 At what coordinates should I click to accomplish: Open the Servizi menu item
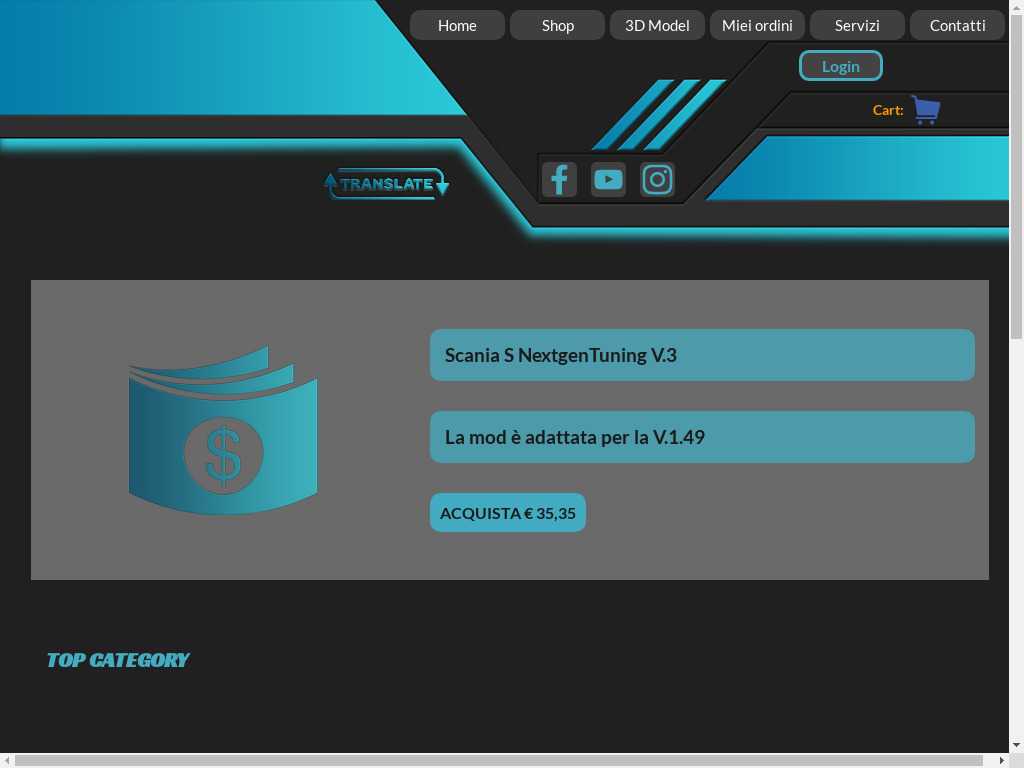[857, 25]
